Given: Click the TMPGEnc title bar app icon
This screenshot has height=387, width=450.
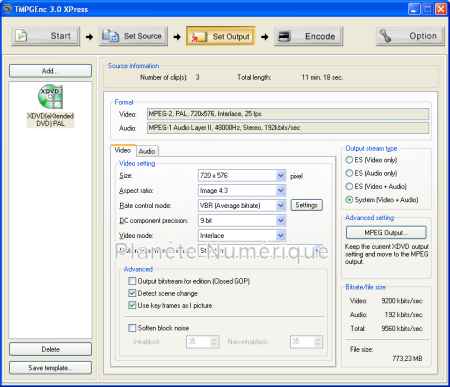Looking at the screenshot, I should pos(7,8).
